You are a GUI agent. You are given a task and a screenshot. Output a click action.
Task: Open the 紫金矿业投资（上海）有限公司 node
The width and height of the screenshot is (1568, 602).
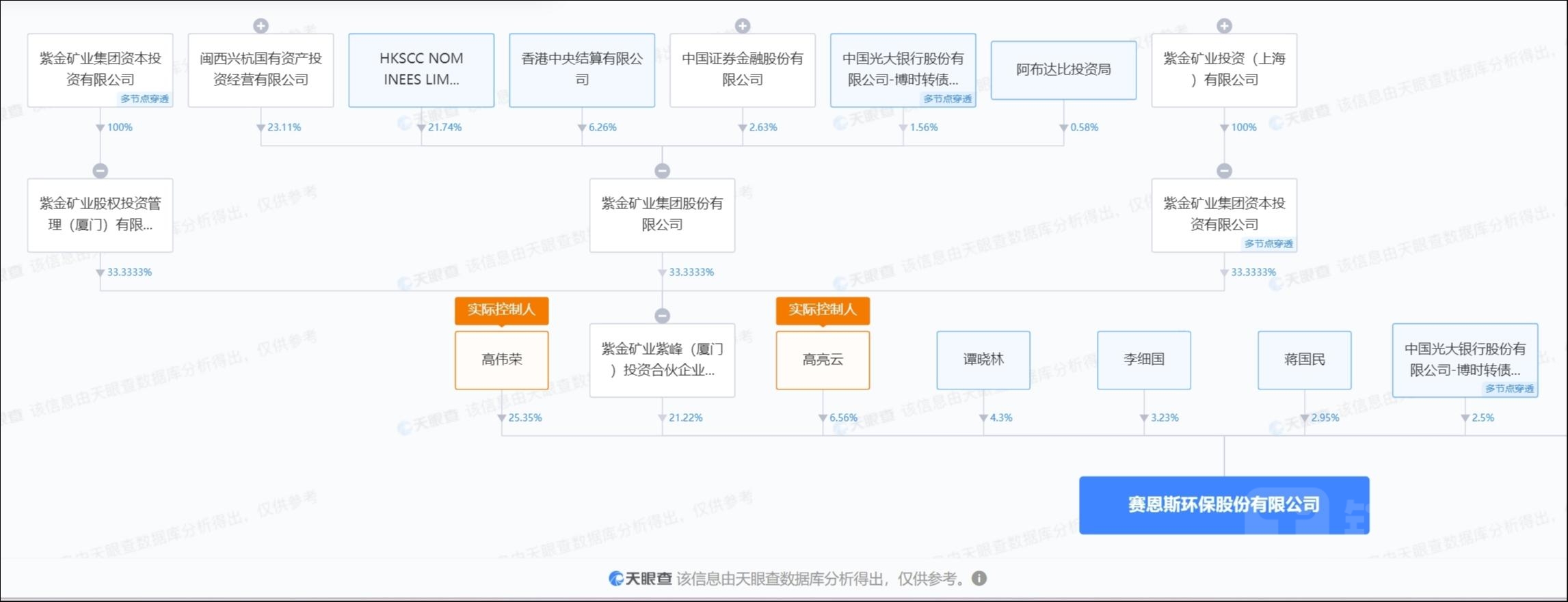click(x=1224, y=70)
